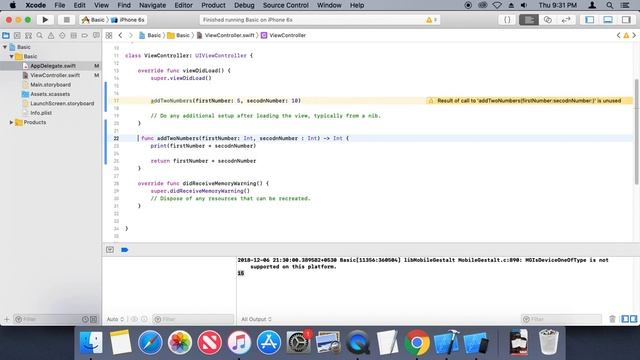Go back in editor history

pos(120,36)
